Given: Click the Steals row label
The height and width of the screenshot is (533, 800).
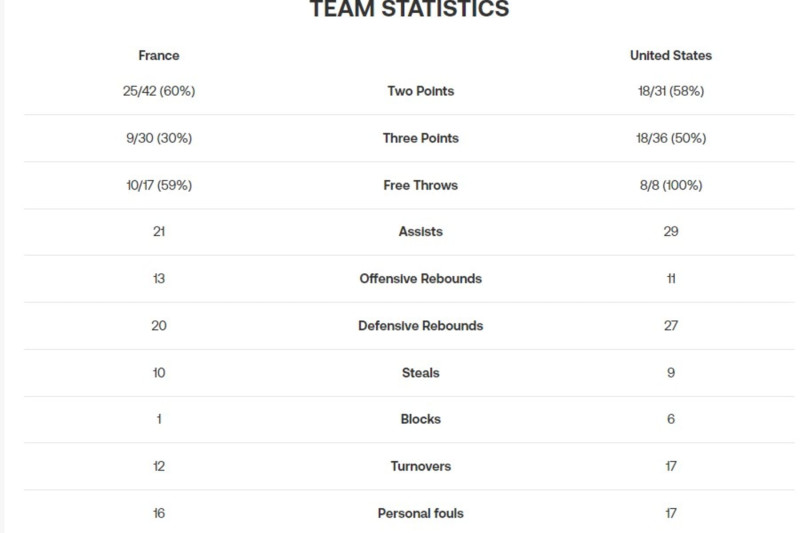Looking at the screenshot, I should click(x=420, y=373).
